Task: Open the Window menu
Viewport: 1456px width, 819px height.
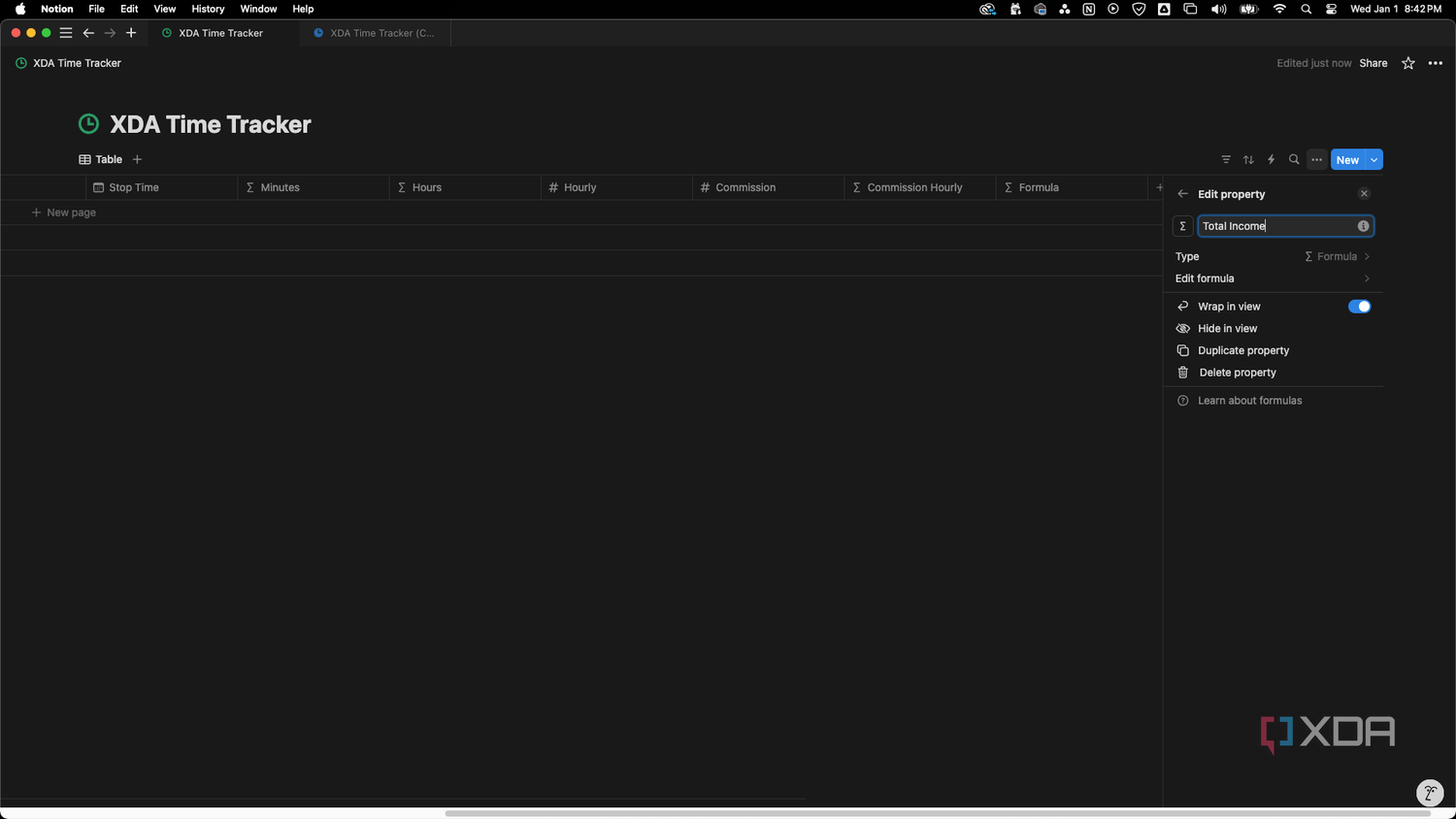Action: click(x=258, y=9)
